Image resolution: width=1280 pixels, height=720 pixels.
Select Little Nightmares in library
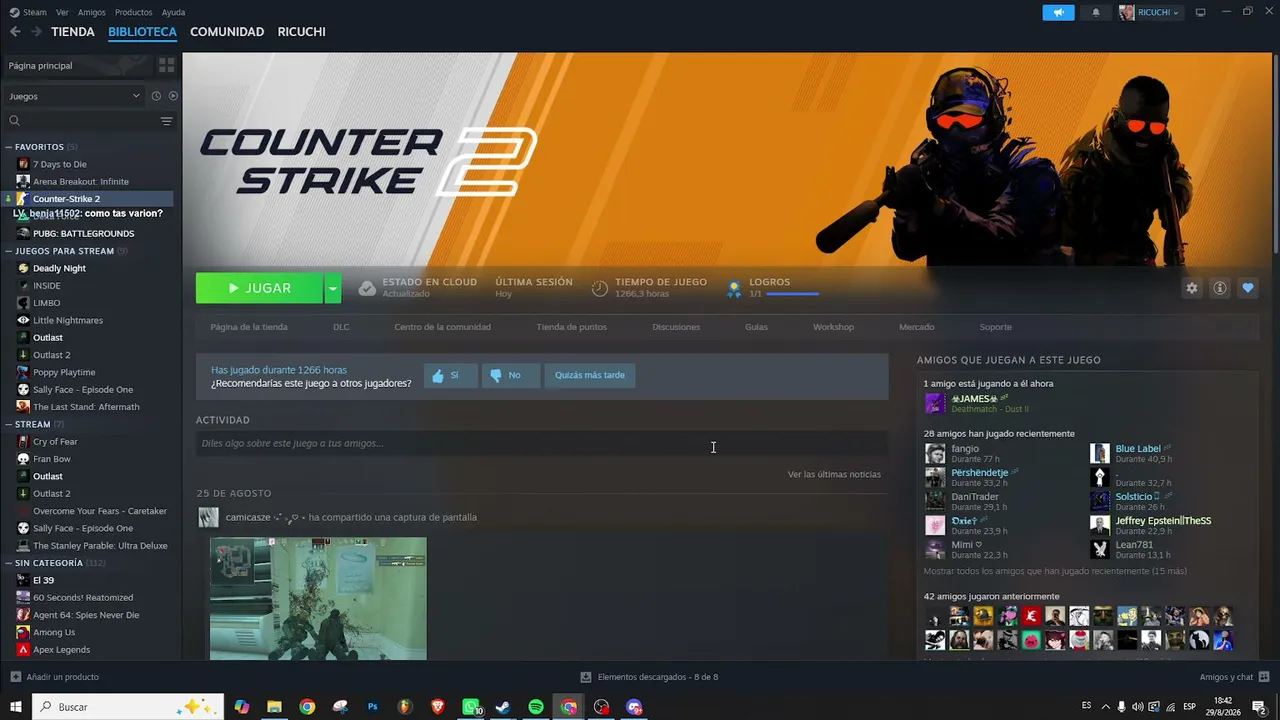68,320
